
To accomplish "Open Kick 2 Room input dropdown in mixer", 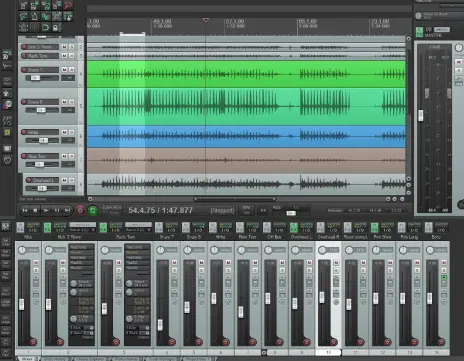I will tap(83, 230).
